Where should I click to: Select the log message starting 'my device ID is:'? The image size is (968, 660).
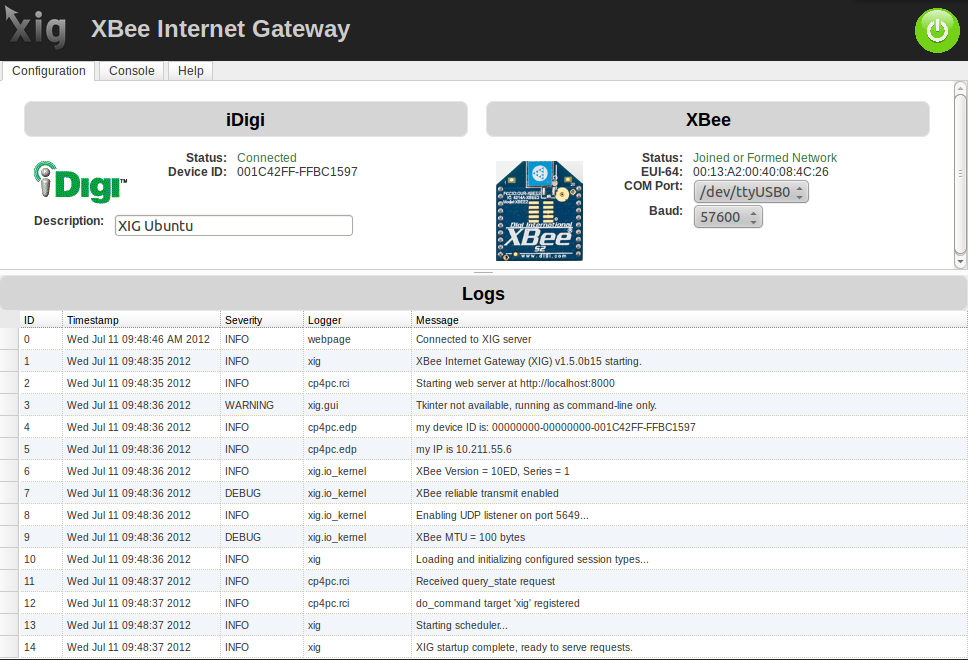(x=556, y=427)
